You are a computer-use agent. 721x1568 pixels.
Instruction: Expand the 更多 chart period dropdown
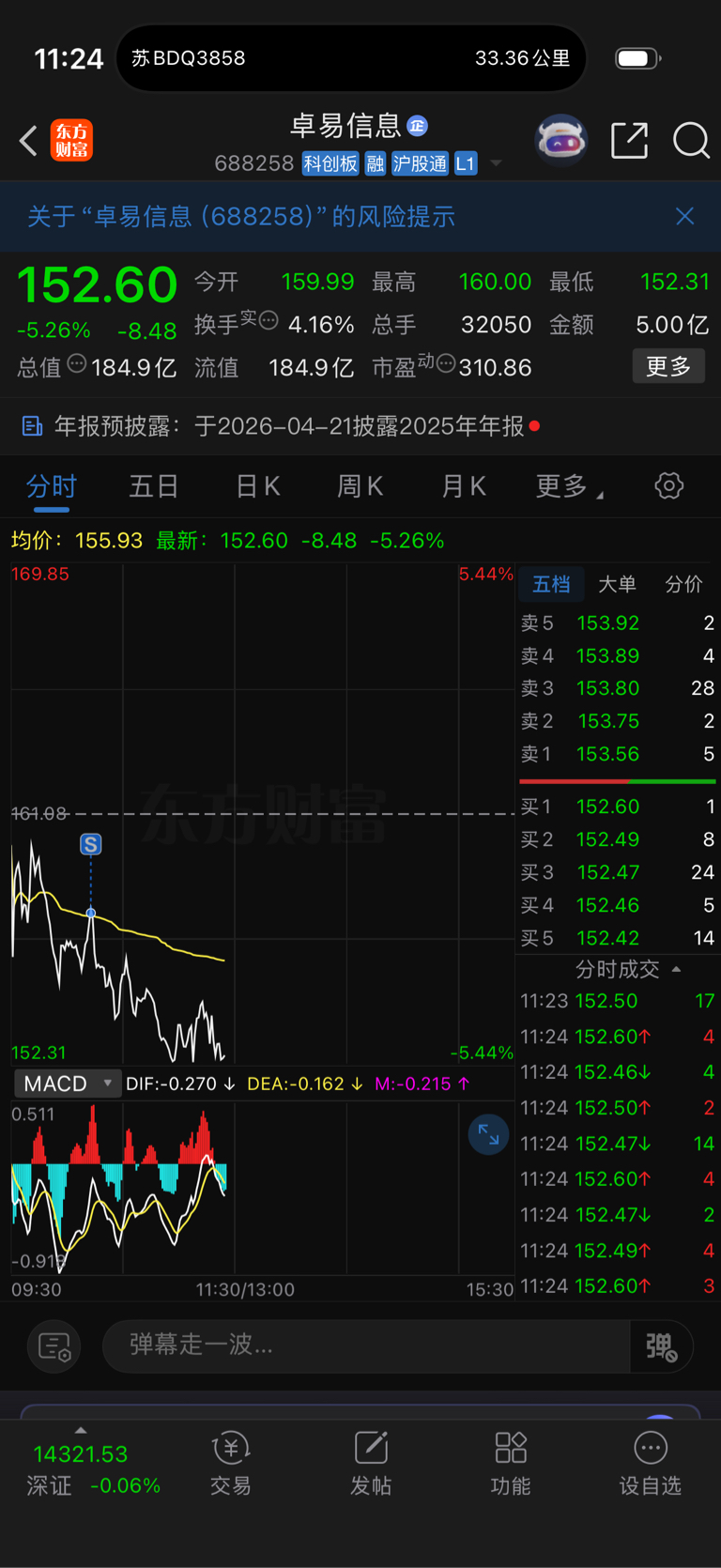pyautogui.click(x=569, y=486)
